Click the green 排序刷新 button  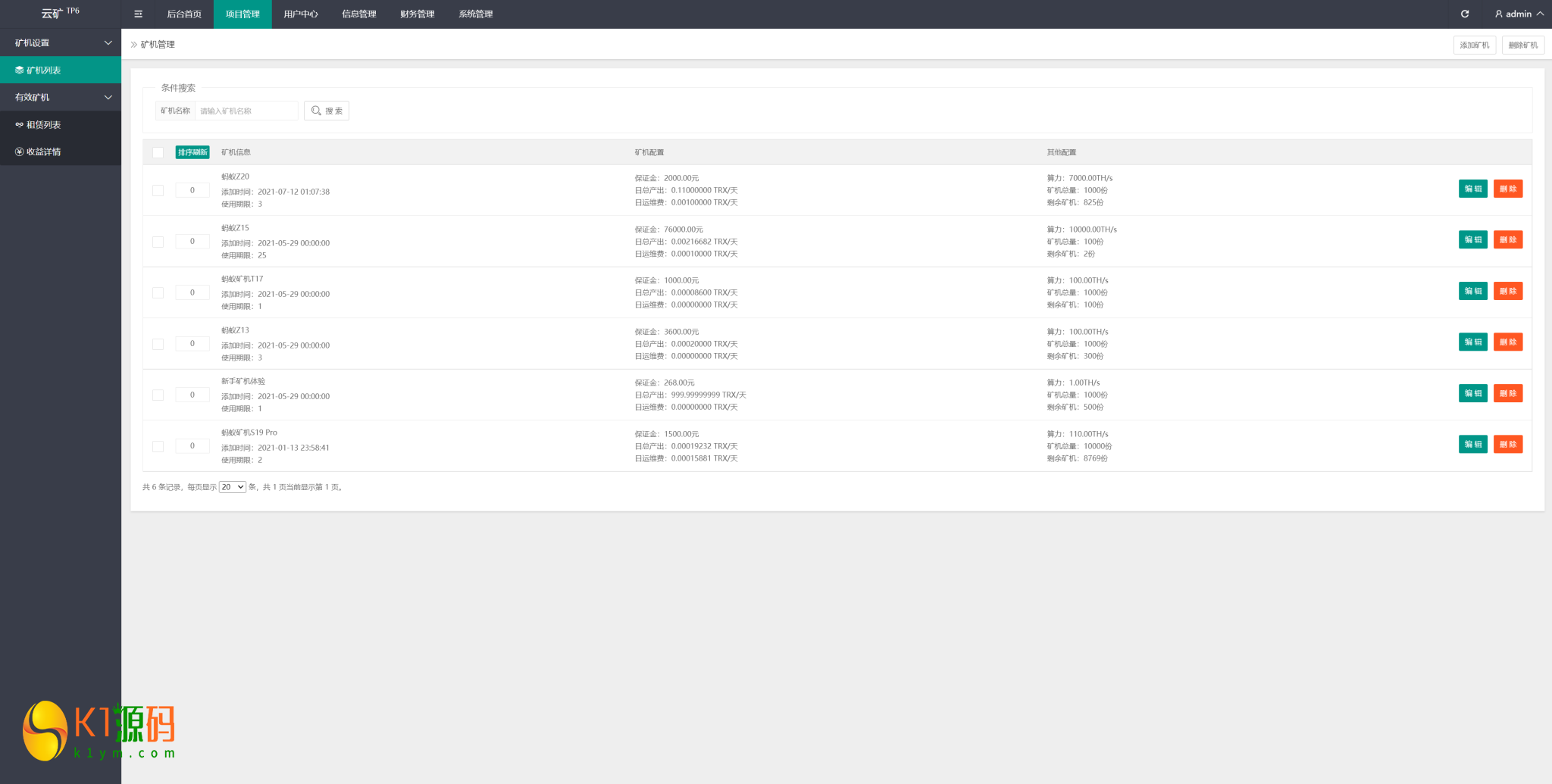tap(192, 152)
